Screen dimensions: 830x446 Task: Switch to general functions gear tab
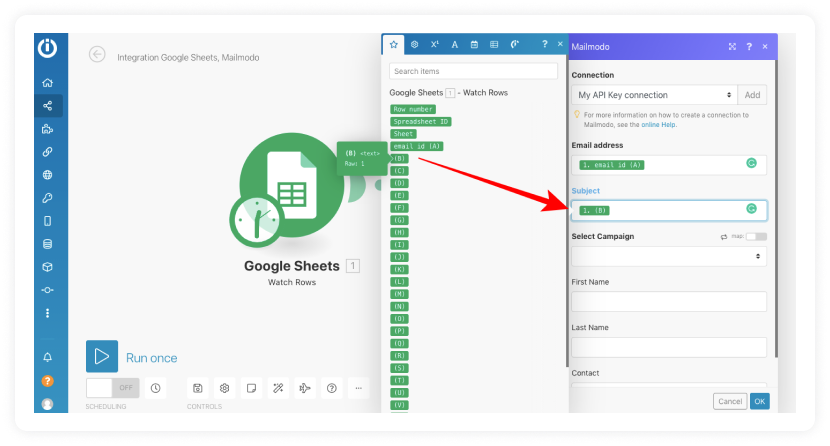414,44
